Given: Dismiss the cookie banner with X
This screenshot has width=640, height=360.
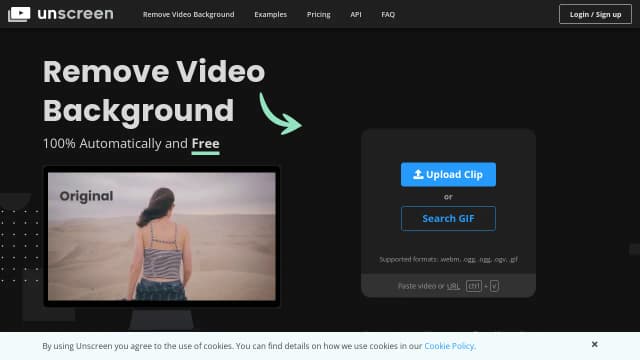Looking at the screenshot, I should click(595, 344).
